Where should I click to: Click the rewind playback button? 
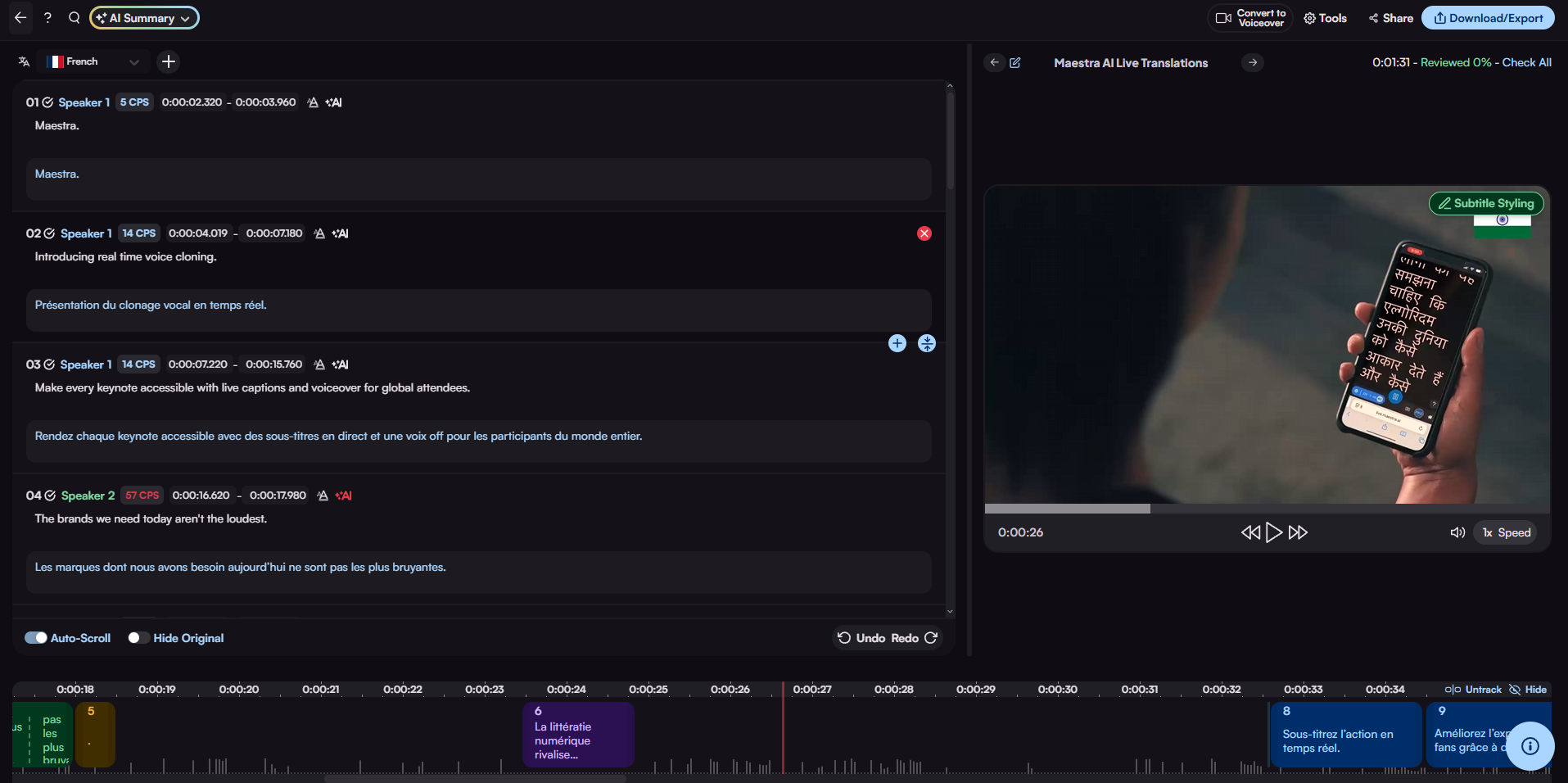(1249, 532)
